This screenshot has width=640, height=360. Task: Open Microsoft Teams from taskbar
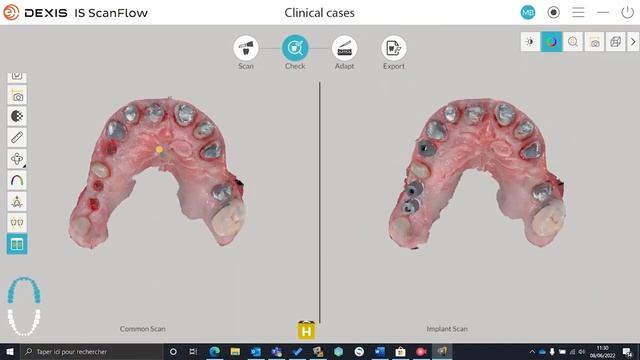(x=276, y=351)
